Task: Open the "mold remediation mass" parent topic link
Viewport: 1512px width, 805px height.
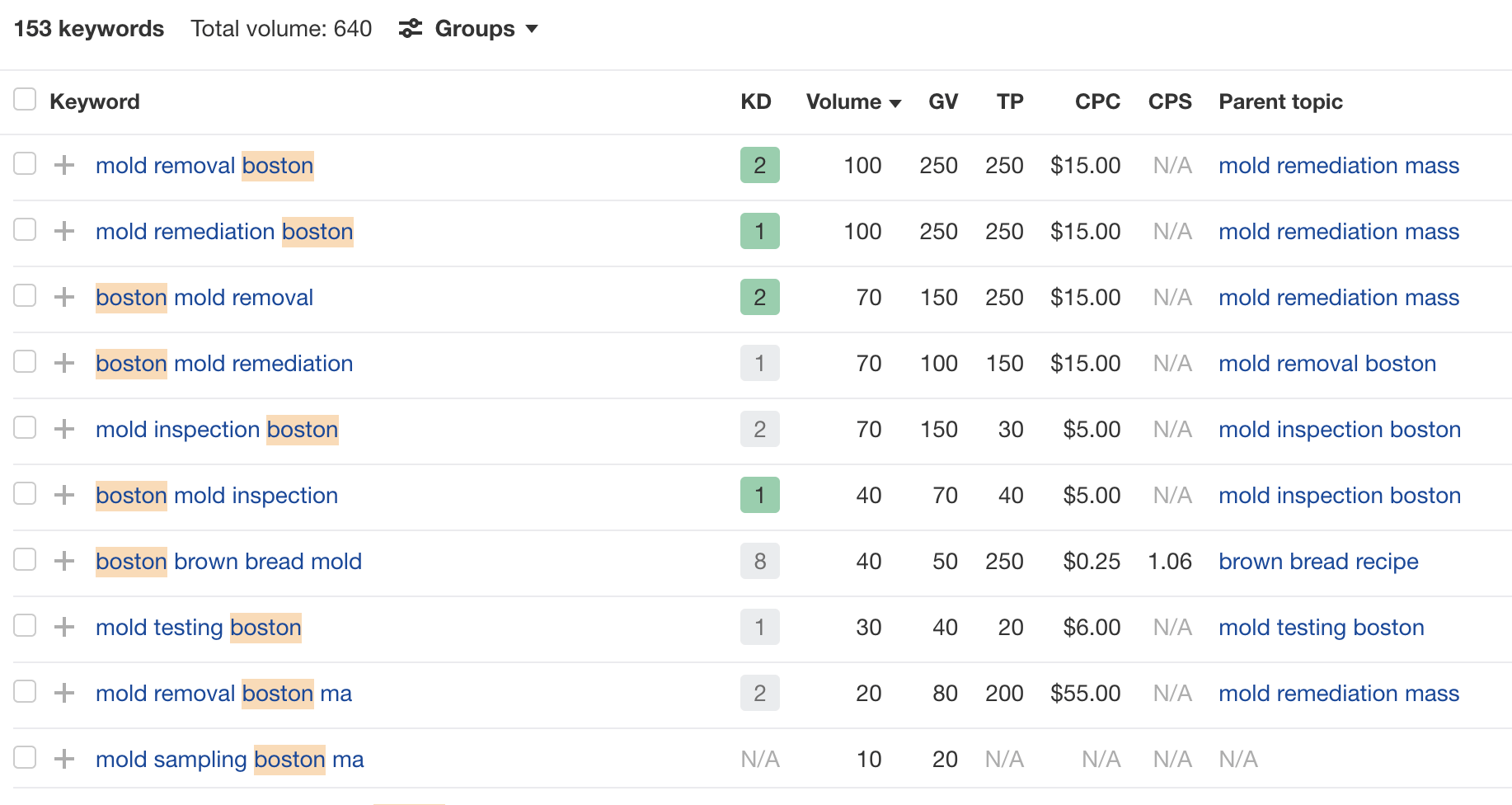Action: [1338, 165]
